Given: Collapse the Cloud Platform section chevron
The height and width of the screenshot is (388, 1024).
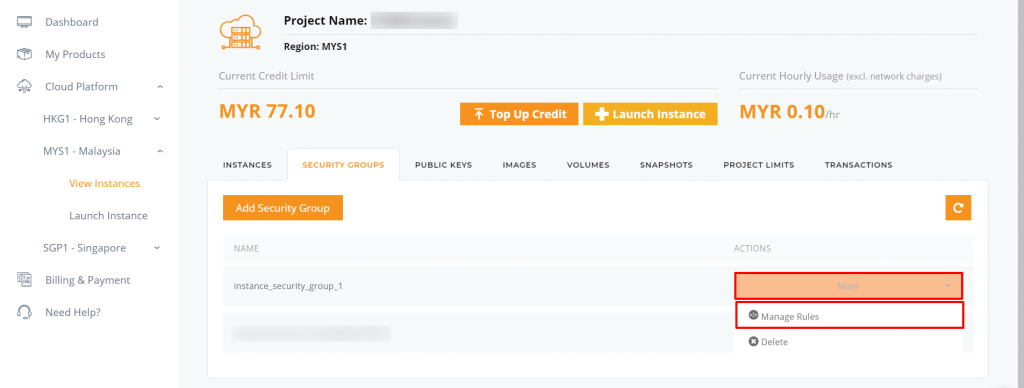Looking at the screenshot, I should 160,87.
